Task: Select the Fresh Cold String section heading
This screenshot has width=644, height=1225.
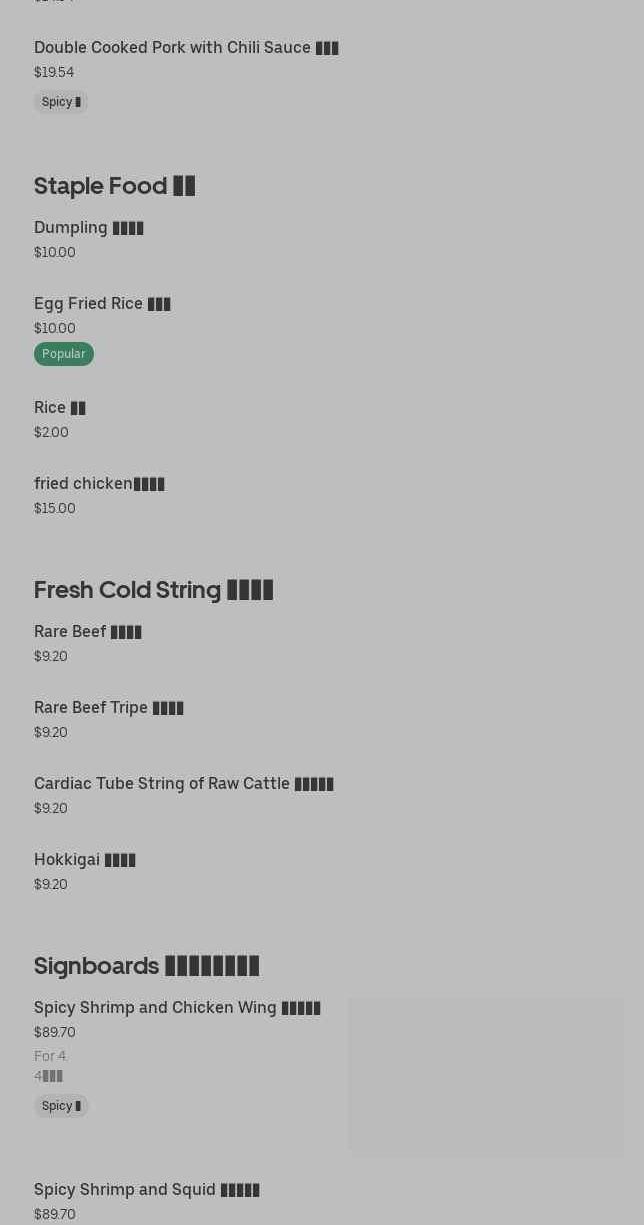Action: (153, 590)
